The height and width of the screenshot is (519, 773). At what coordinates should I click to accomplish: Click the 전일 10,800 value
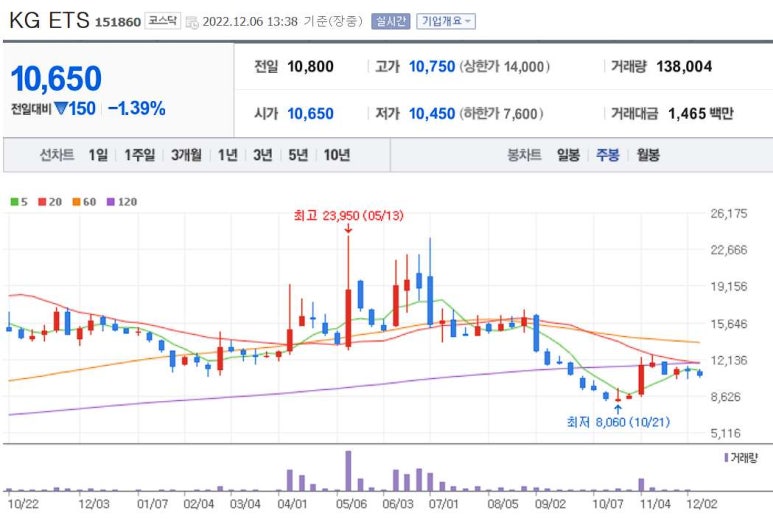(310, 67)
